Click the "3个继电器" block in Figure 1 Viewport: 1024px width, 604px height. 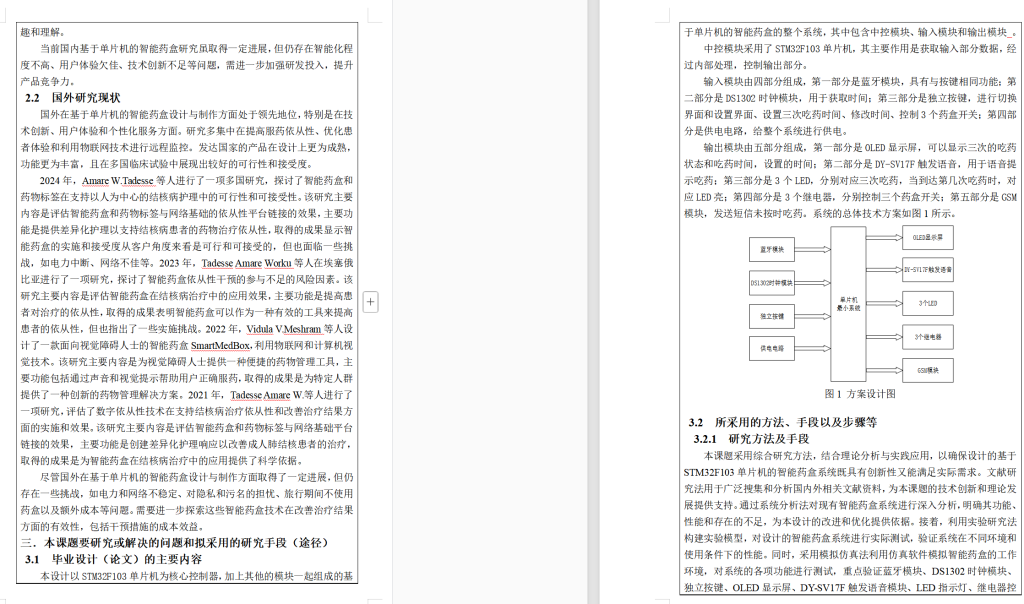point(927,337)
